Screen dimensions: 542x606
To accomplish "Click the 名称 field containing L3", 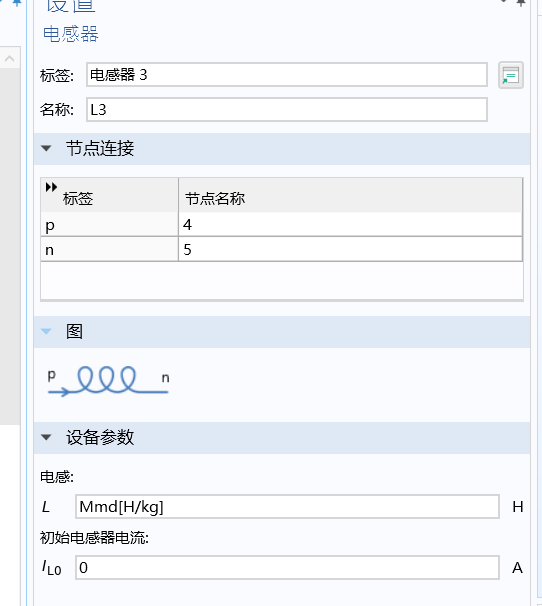I will (286, 110).
